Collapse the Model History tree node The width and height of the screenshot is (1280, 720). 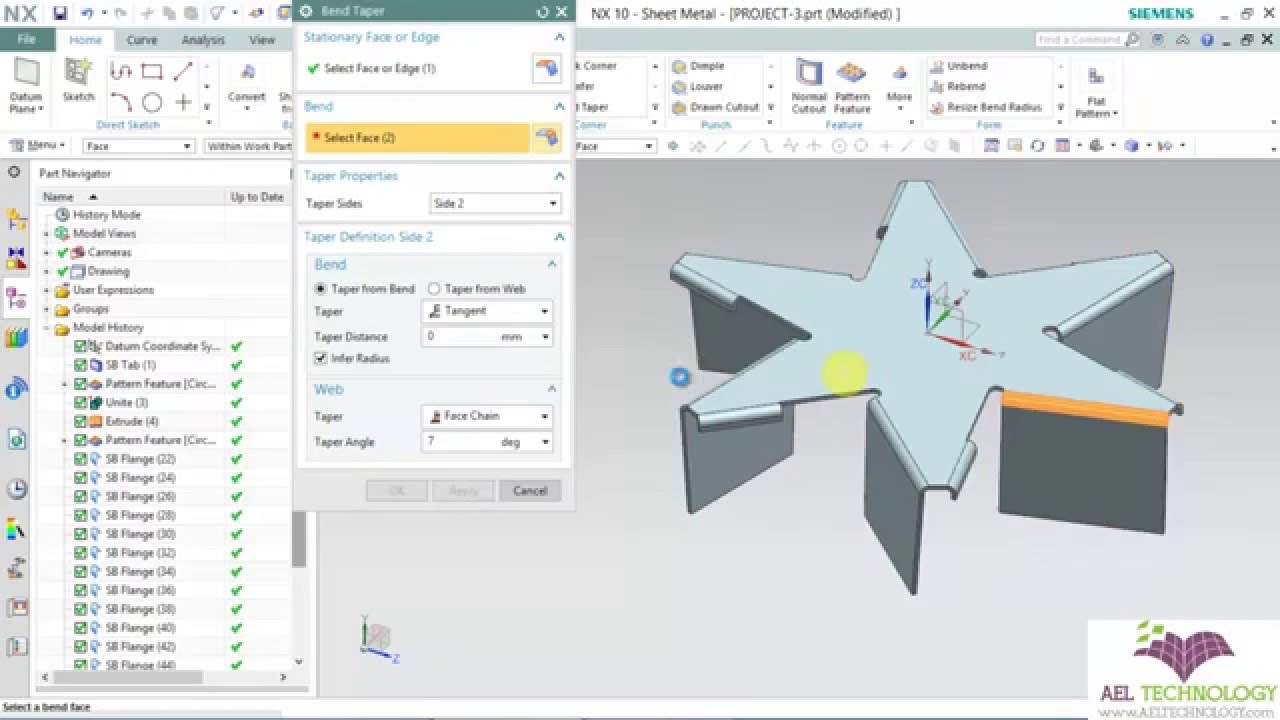click(46, 328)
